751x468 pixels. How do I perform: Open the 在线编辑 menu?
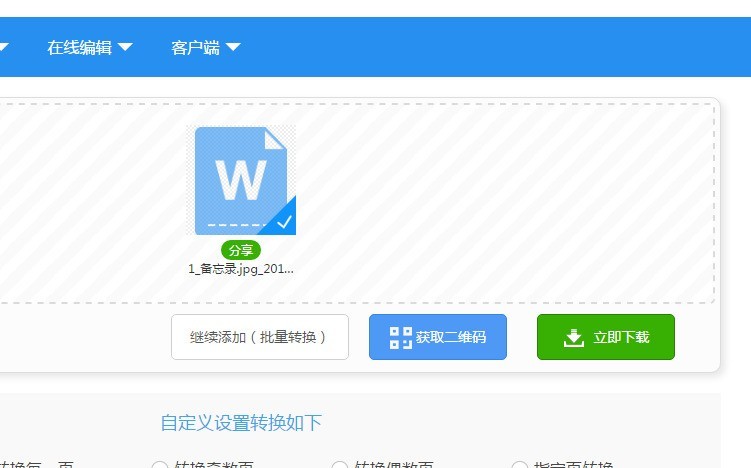click(x=80, y=47)
